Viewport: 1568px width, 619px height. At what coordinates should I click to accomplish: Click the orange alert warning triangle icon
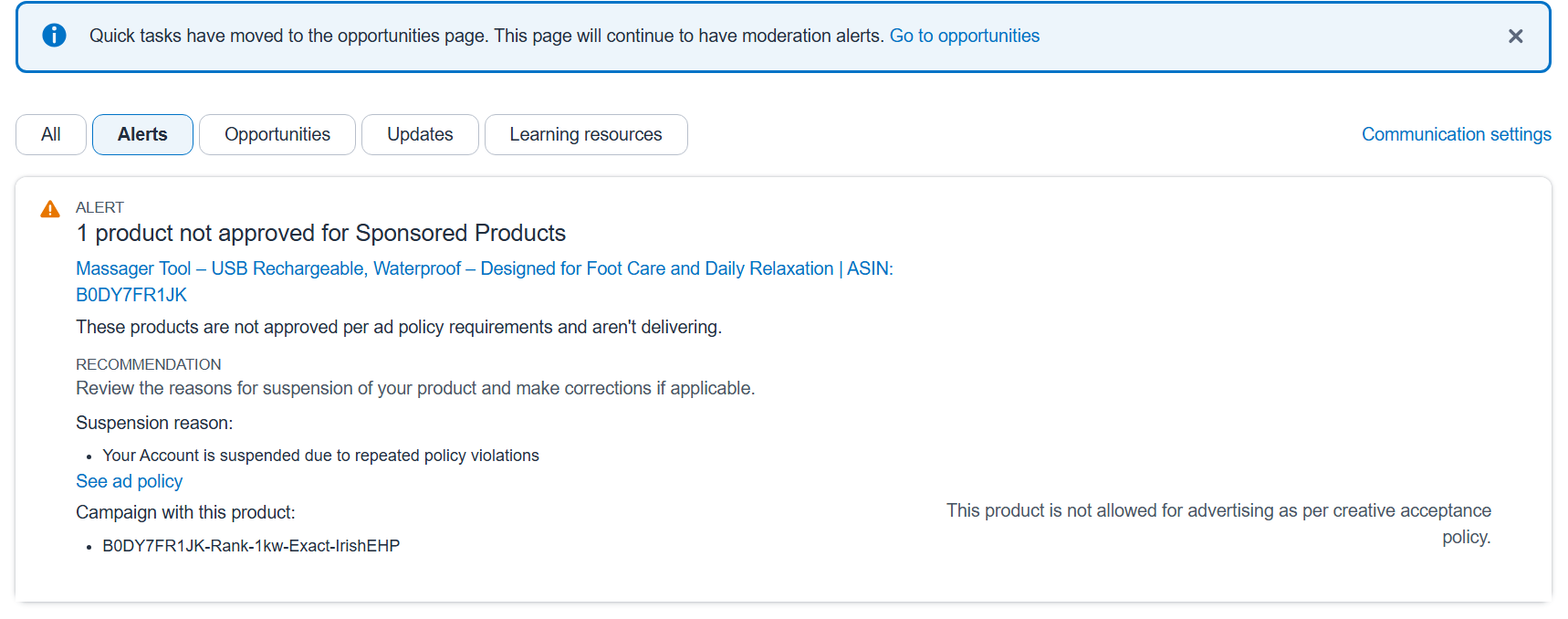pyautogui.click(x=50, y=209)
